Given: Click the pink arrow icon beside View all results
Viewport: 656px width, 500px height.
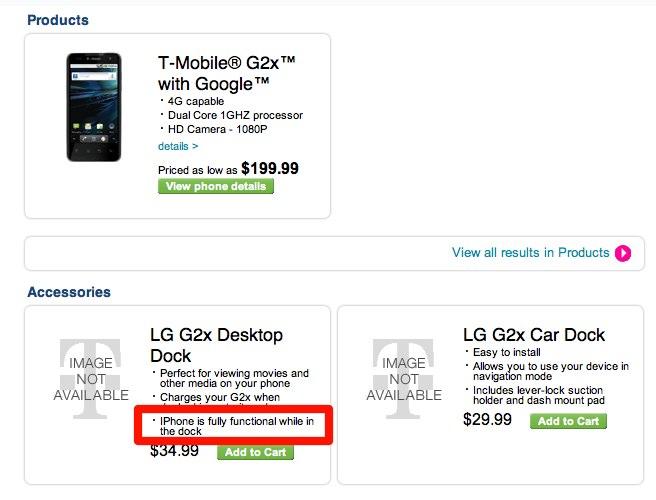Looking at the screenshot, I should (x=623, y=253).
